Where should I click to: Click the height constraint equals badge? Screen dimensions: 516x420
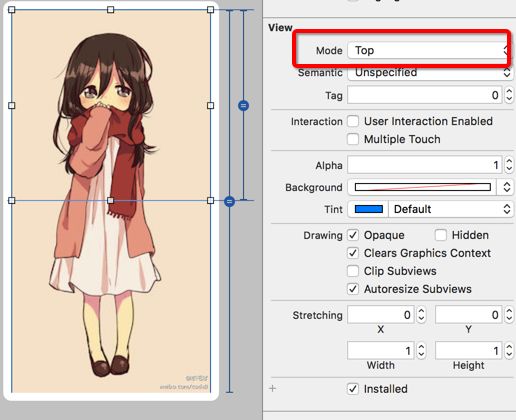pos(244,106)
